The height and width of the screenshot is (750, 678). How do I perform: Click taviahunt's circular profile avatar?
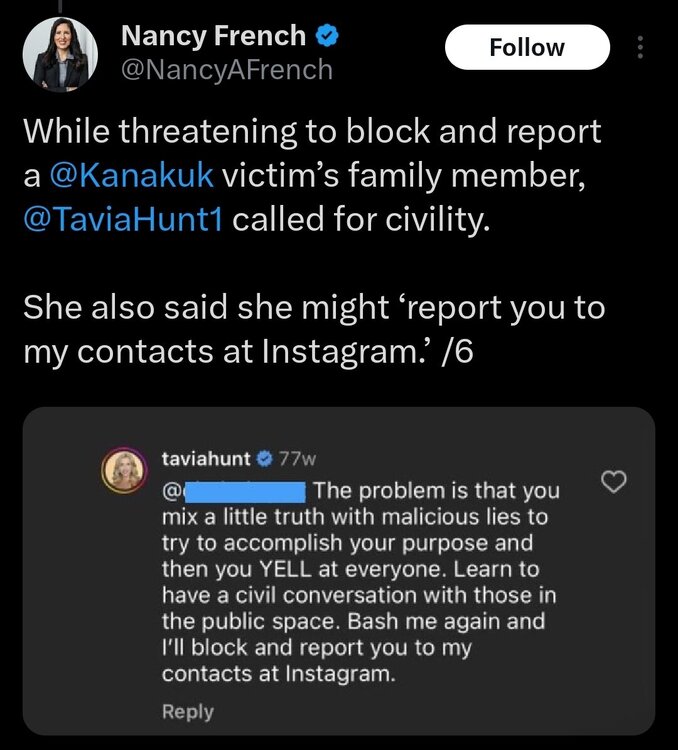[127, 469]
